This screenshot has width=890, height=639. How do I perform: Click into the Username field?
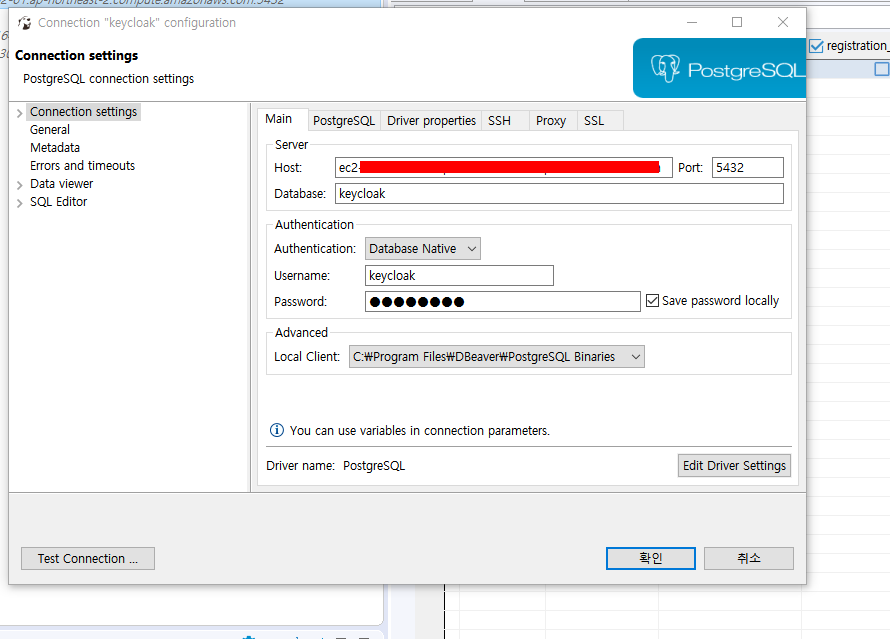pos(459,275)
